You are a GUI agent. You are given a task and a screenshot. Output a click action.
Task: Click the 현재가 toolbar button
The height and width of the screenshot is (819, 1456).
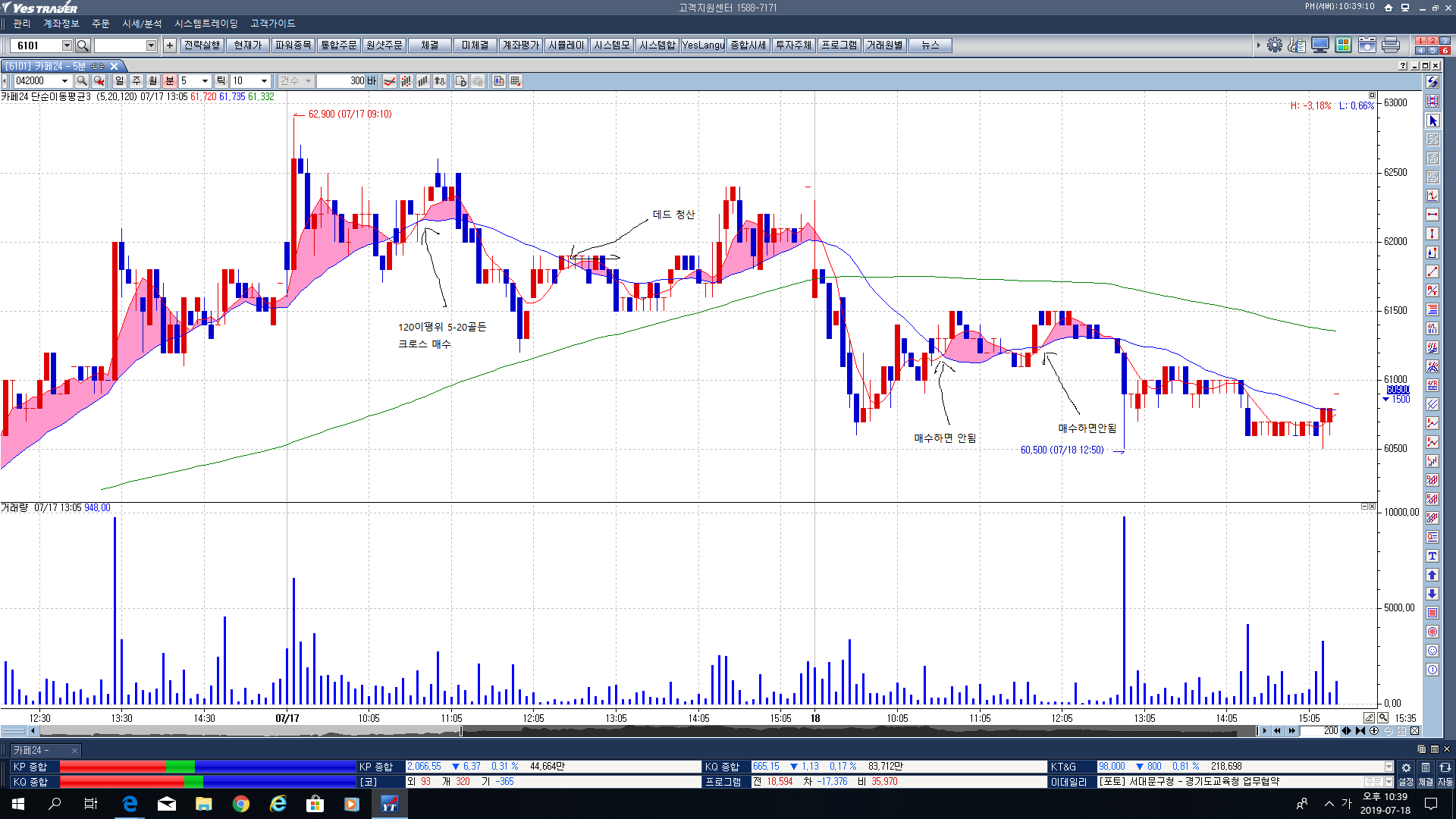247,45
